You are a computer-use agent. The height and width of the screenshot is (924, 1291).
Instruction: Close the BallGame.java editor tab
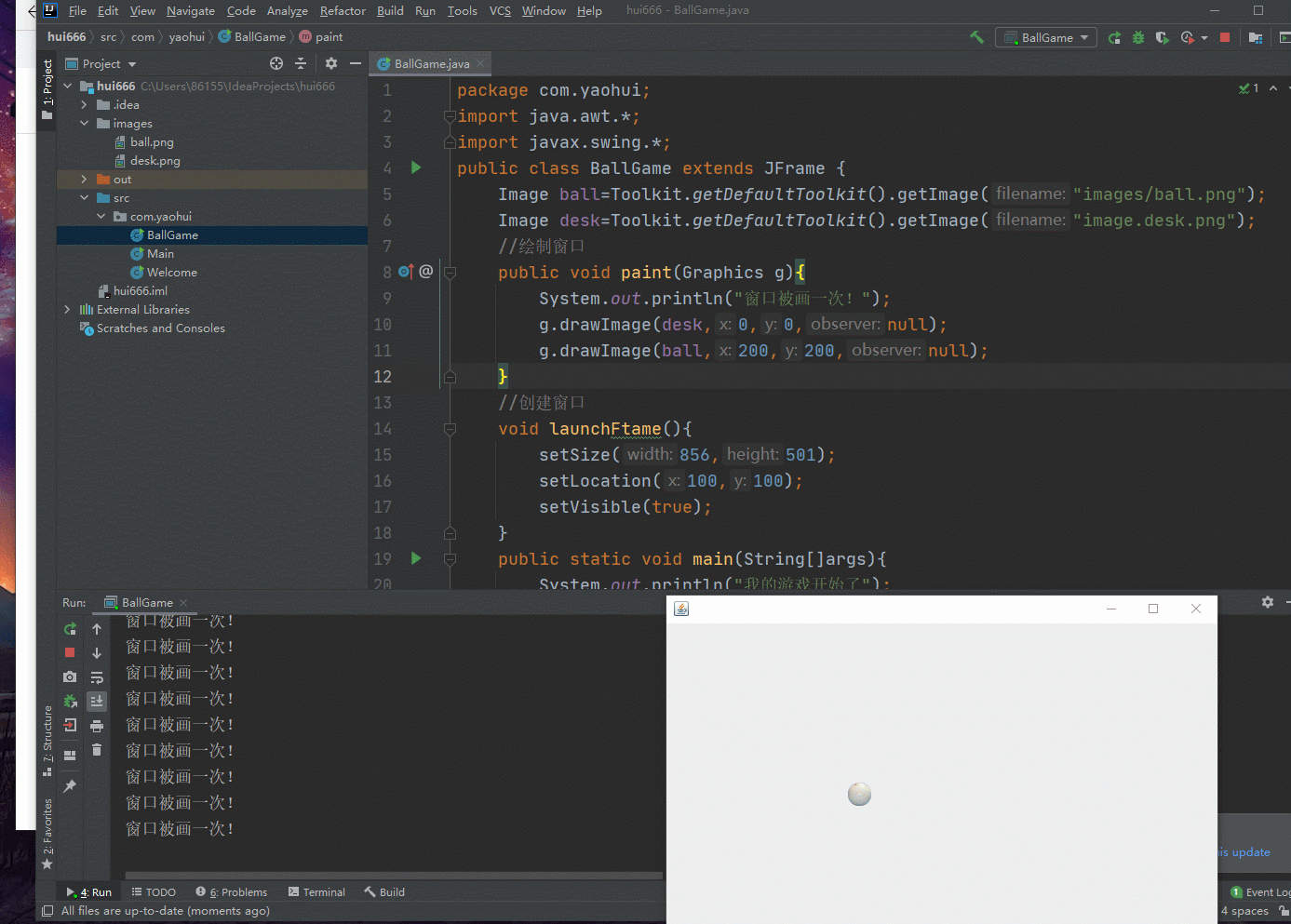(480, 63)
